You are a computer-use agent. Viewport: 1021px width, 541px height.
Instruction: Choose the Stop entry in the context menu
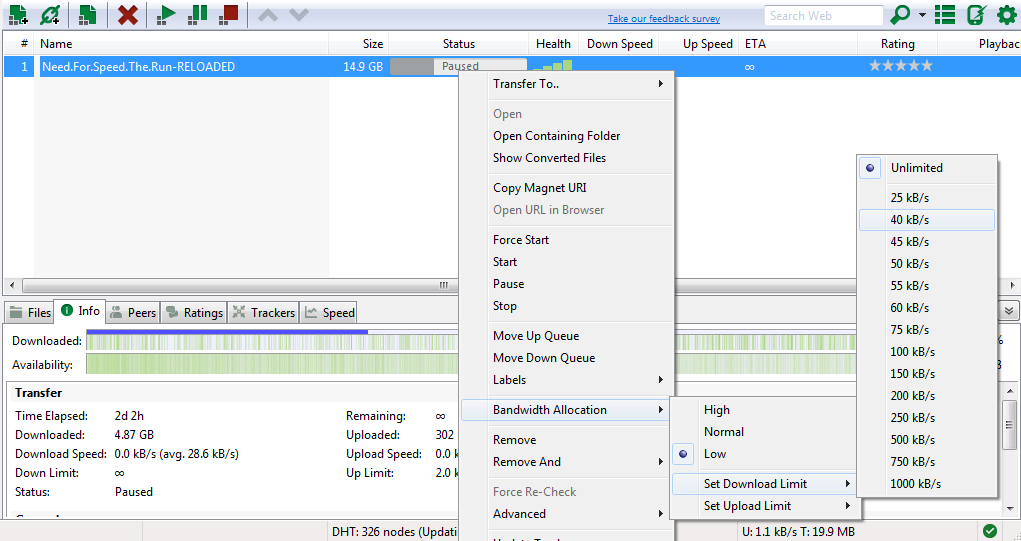[x=565, y=306]
